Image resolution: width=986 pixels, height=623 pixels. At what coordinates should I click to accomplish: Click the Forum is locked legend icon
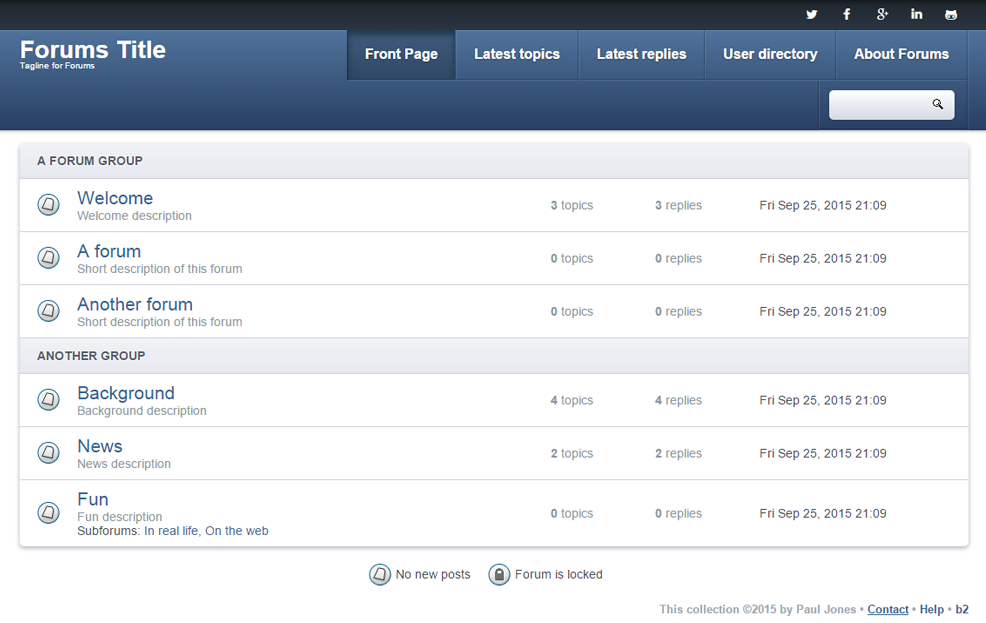point(499,574)
